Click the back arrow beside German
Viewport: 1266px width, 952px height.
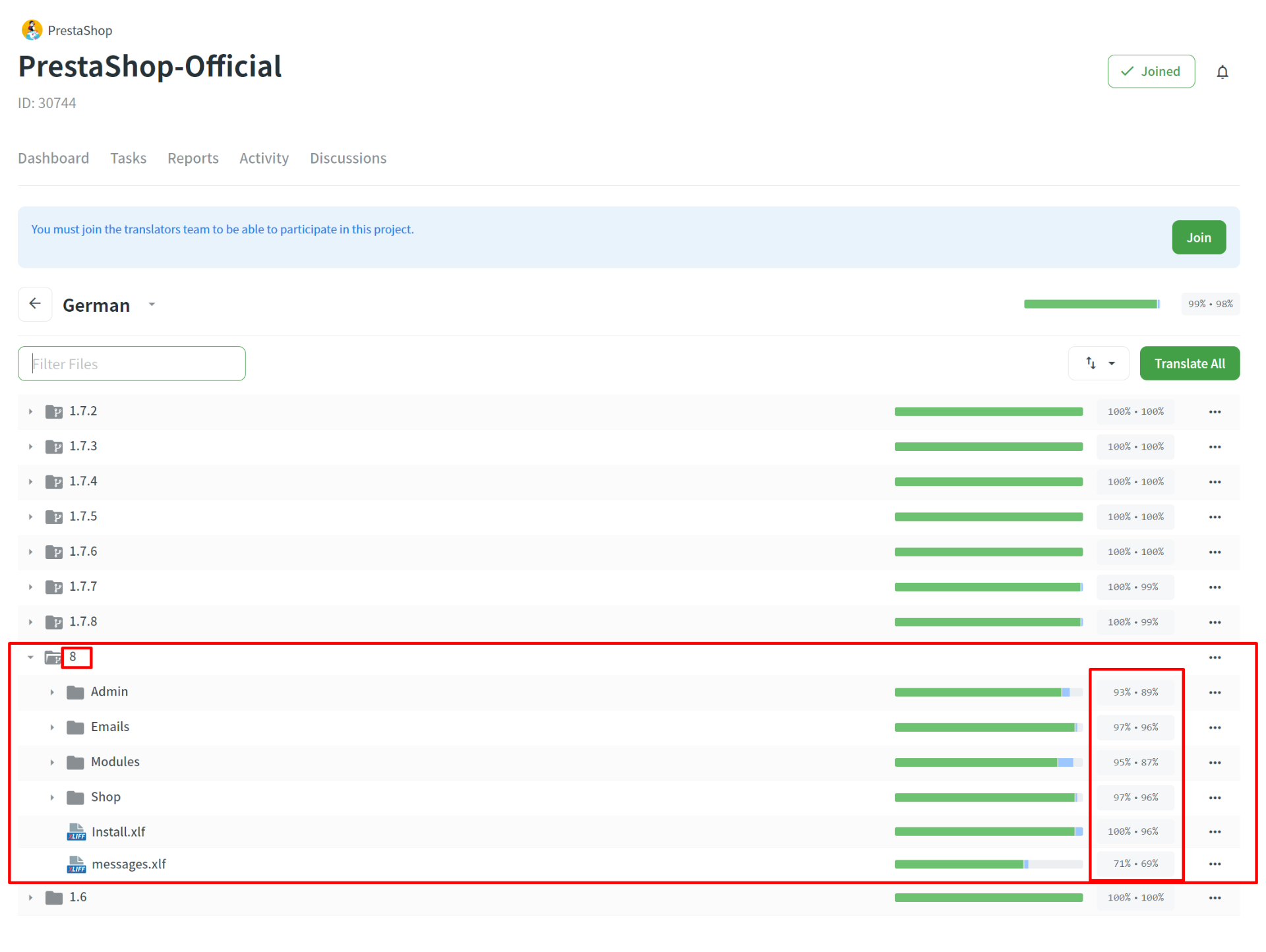(35, 304)
